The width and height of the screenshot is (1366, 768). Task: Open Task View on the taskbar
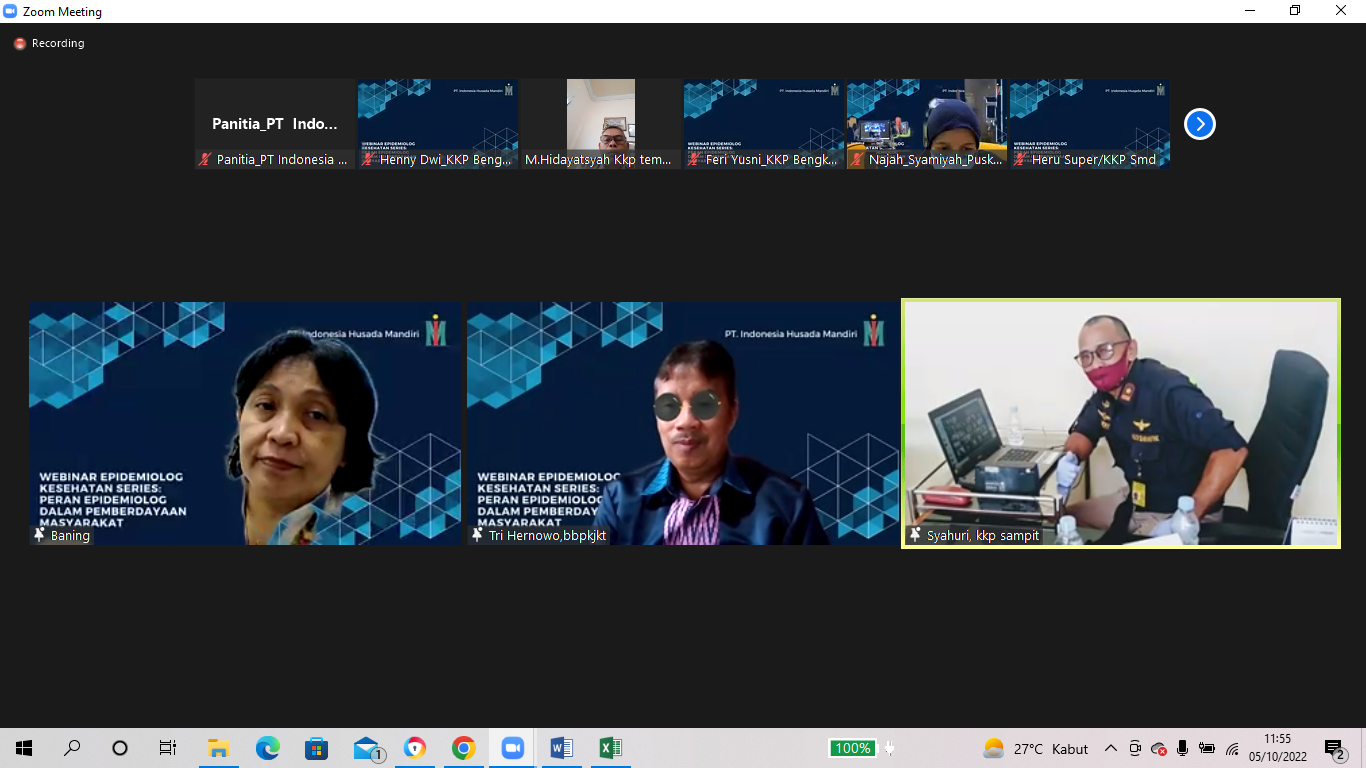click(x=168, y=748)
